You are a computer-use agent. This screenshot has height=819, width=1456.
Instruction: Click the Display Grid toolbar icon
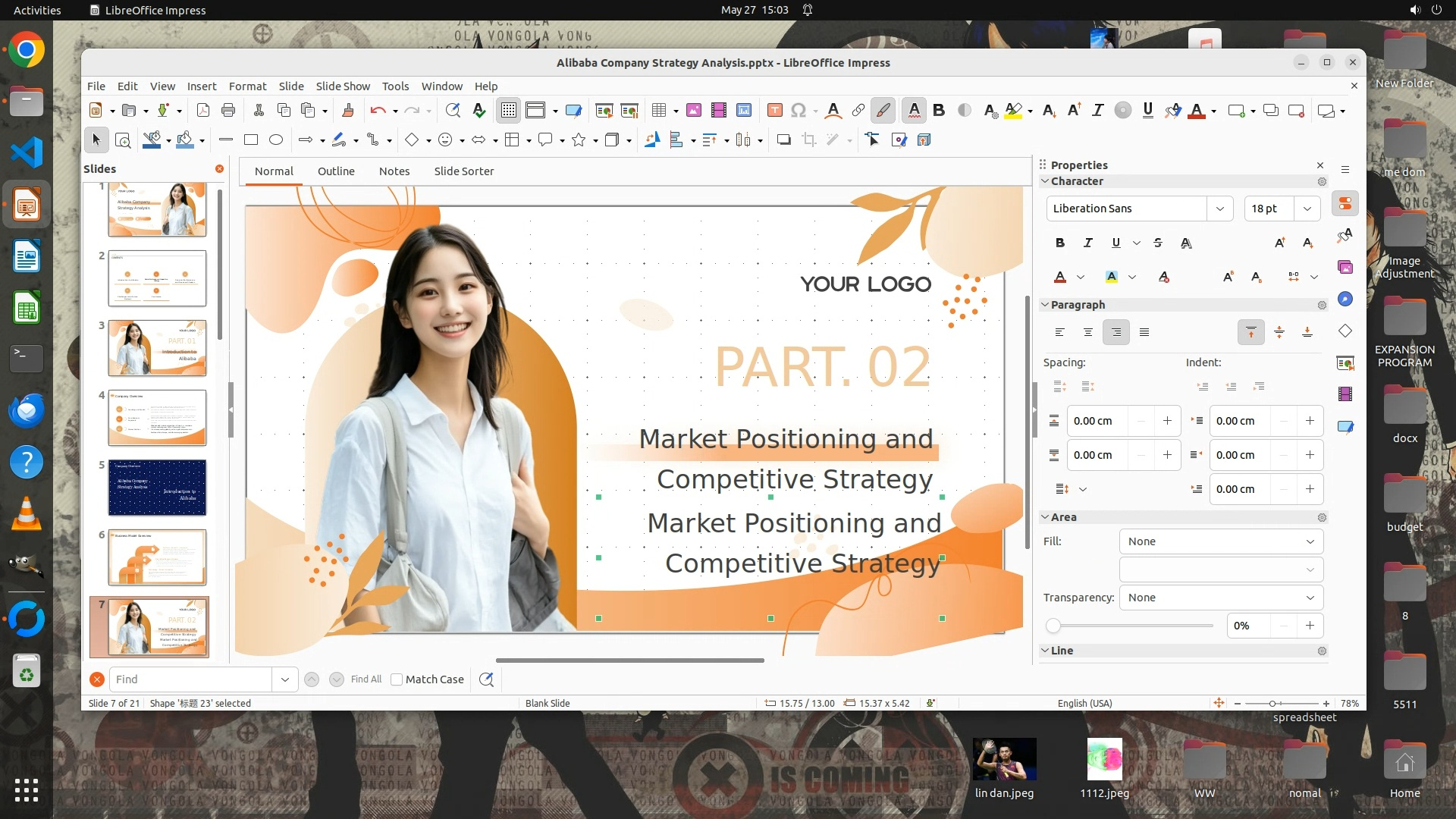point(508,111)
